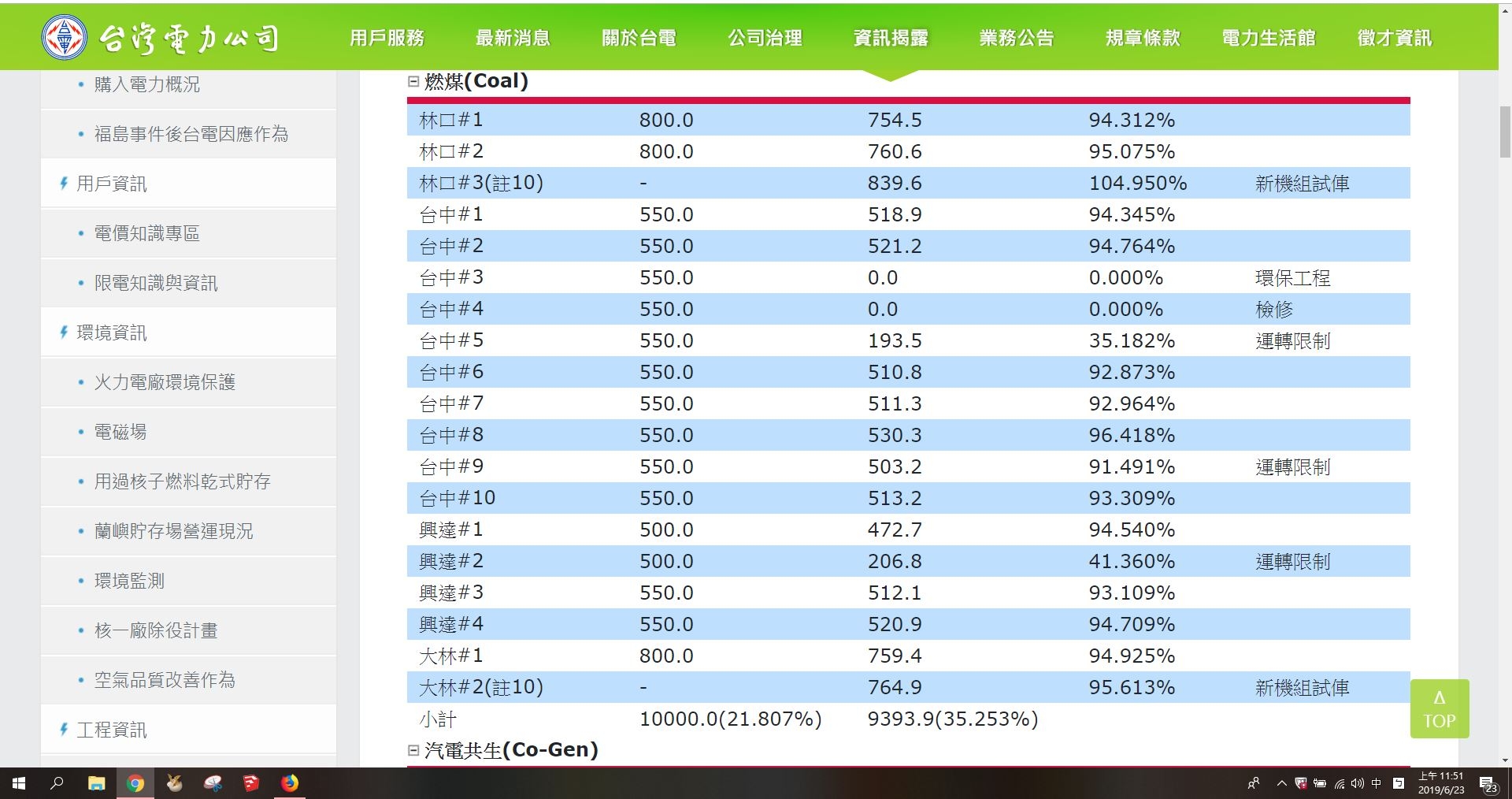
Task: Click the 林口#3(註10) unit name
Action: coord(481,183)
